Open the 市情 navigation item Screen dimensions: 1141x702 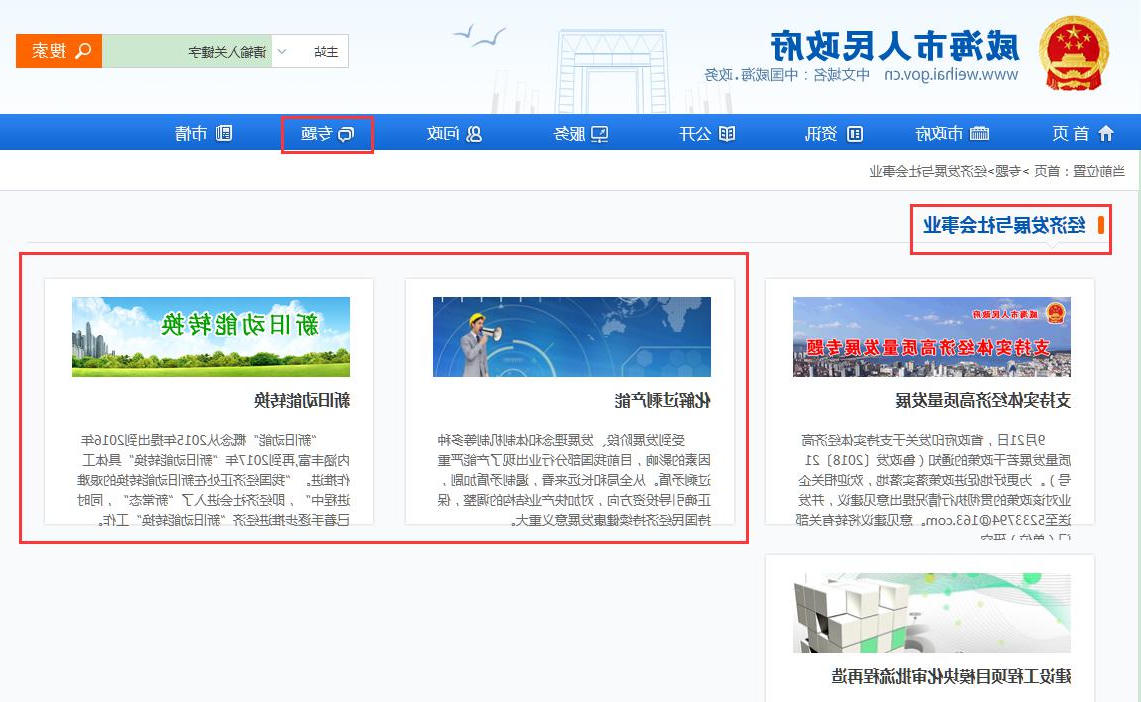203,133
